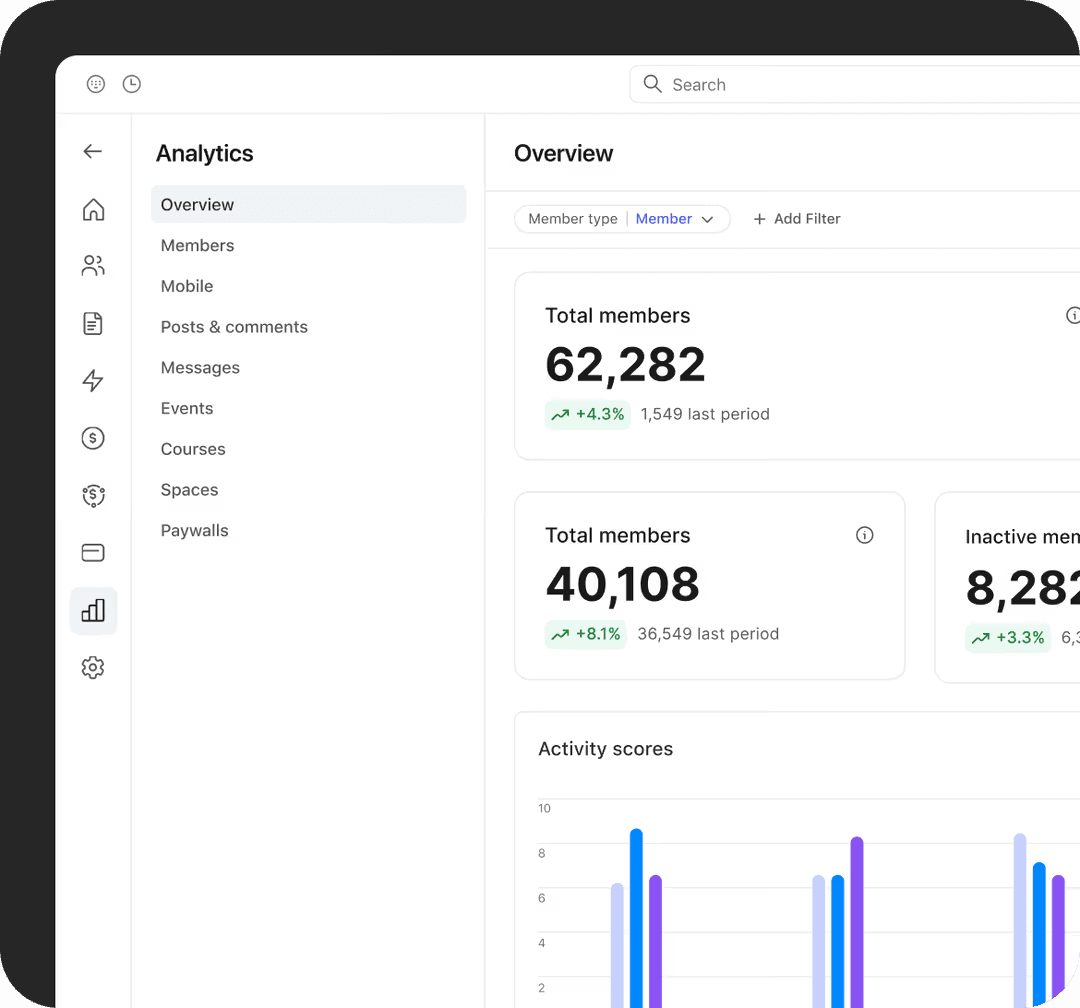Viewport: 1080px width, 1008px height.
Task: Expand the Member type filter dropdown
Action: pos(622,219)
